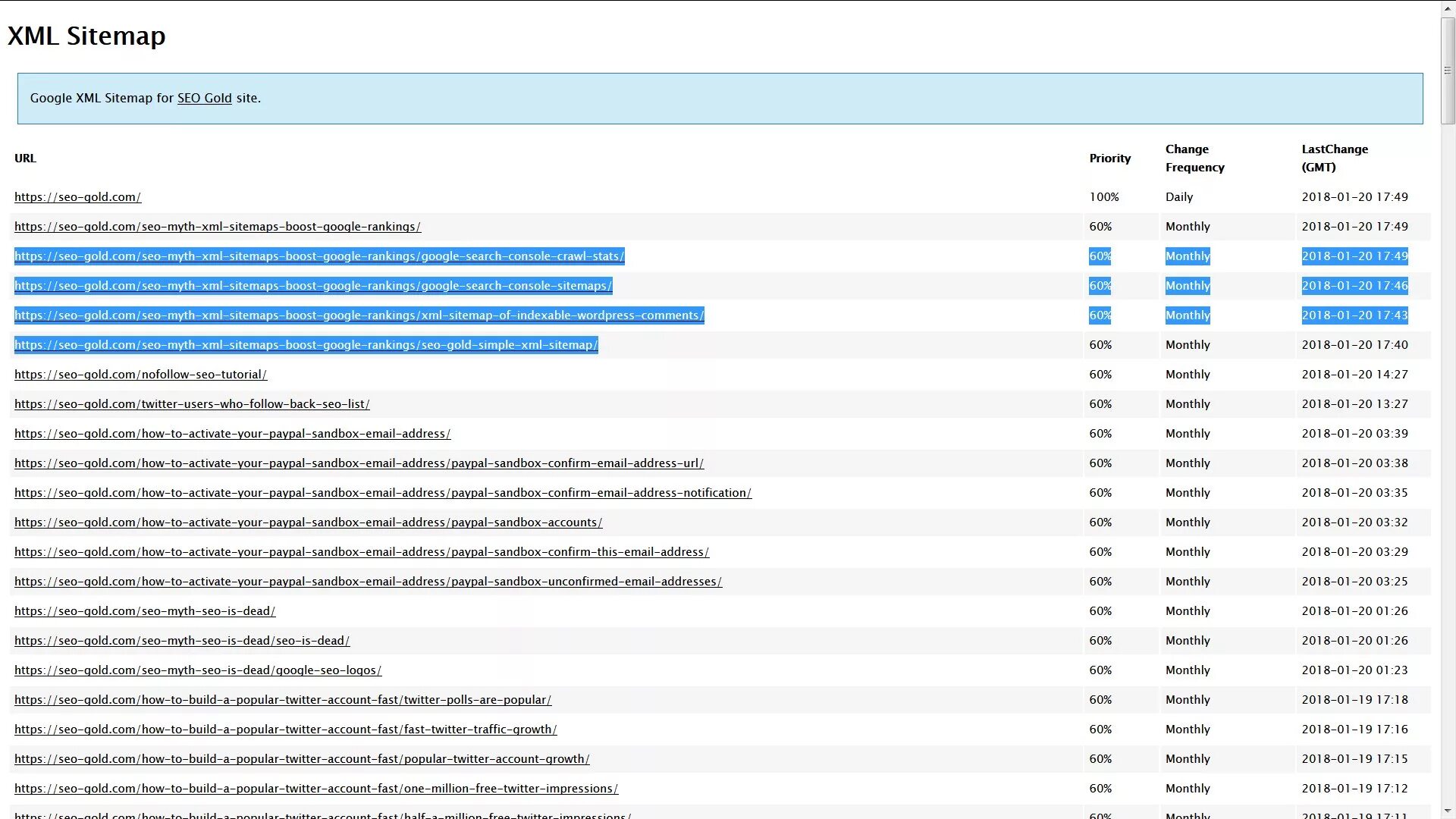Click the twitter-users-who-follow-back URL
Image resolution: width=1456 pixels, height=819 pixels.
pyautogui.click(x=192, y=403)
